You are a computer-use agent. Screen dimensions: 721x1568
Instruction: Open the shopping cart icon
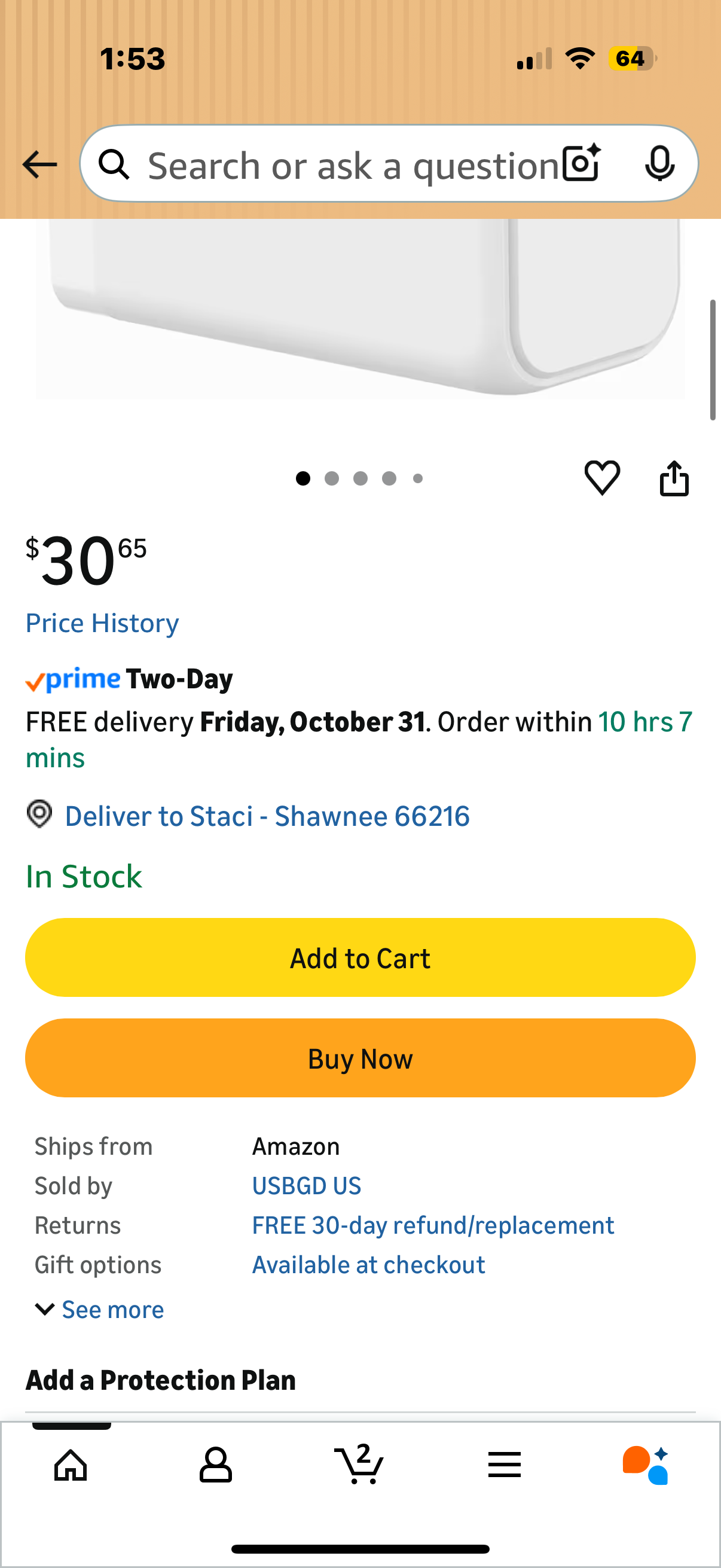pos(359,1465)
